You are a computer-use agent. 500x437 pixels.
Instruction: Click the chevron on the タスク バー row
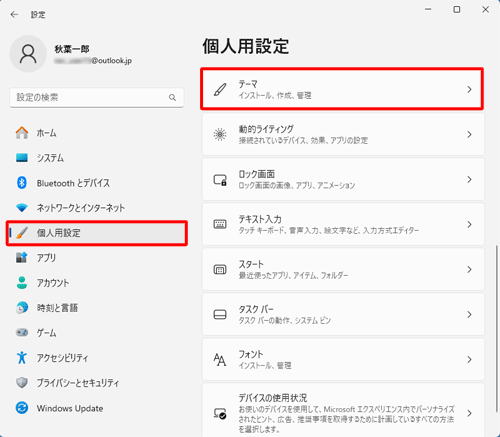pyautogui.click(x=469, y=314)
